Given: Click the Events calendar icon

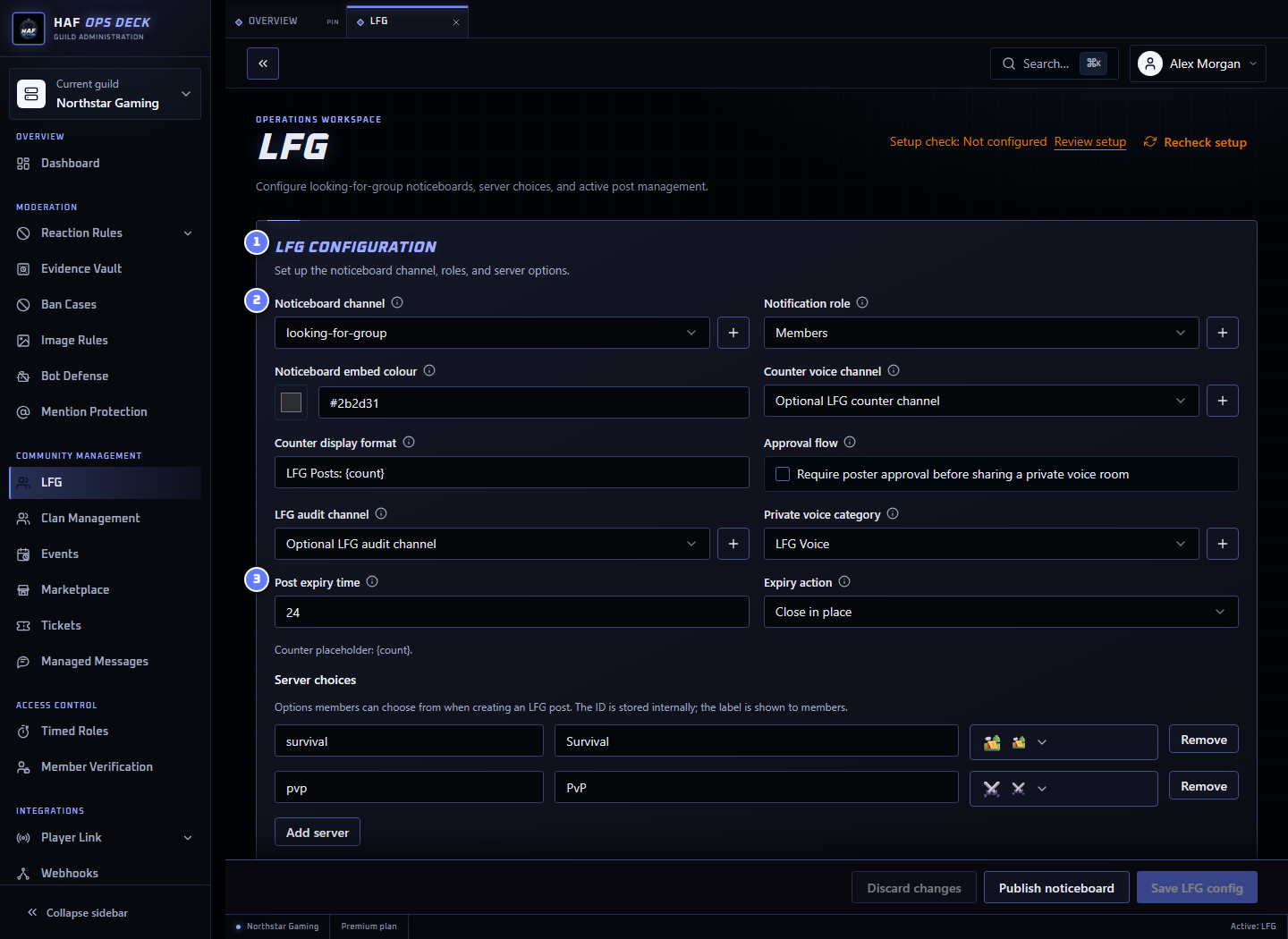Looking at the screenshot, I should point(23,554).
